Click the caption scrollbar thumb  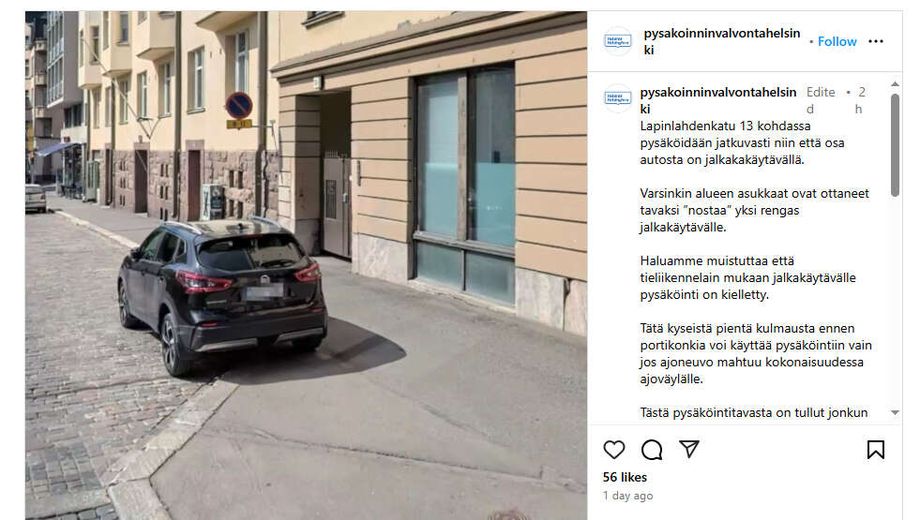click(895, 145)
